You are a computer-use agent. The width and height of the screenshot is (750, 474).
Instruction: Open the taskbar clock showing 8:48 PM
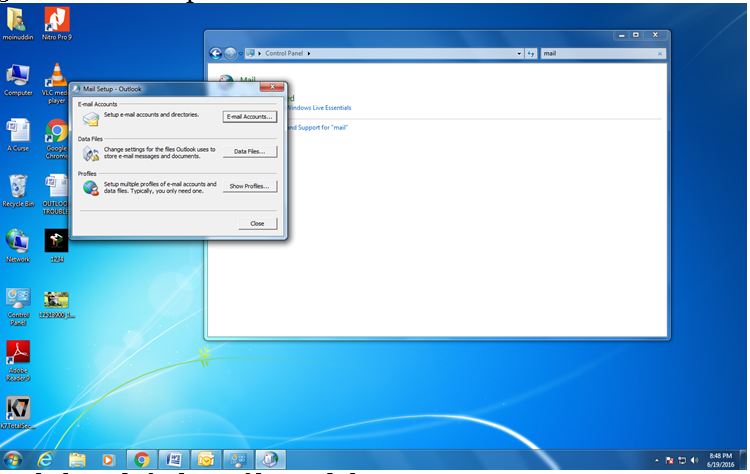pos(721,460)
